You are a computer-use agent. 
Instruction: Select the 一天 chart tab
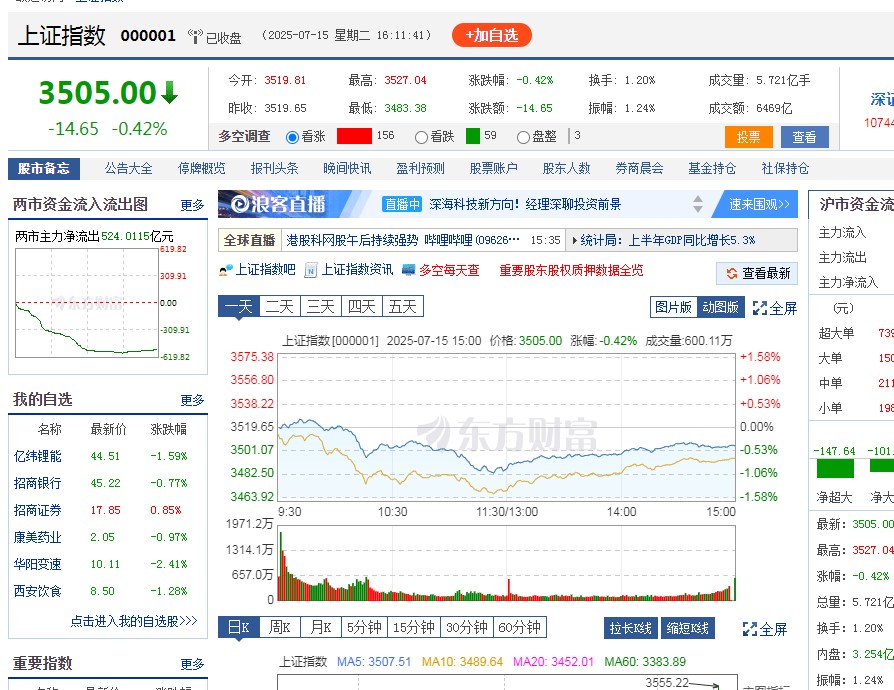click(238, 307)
